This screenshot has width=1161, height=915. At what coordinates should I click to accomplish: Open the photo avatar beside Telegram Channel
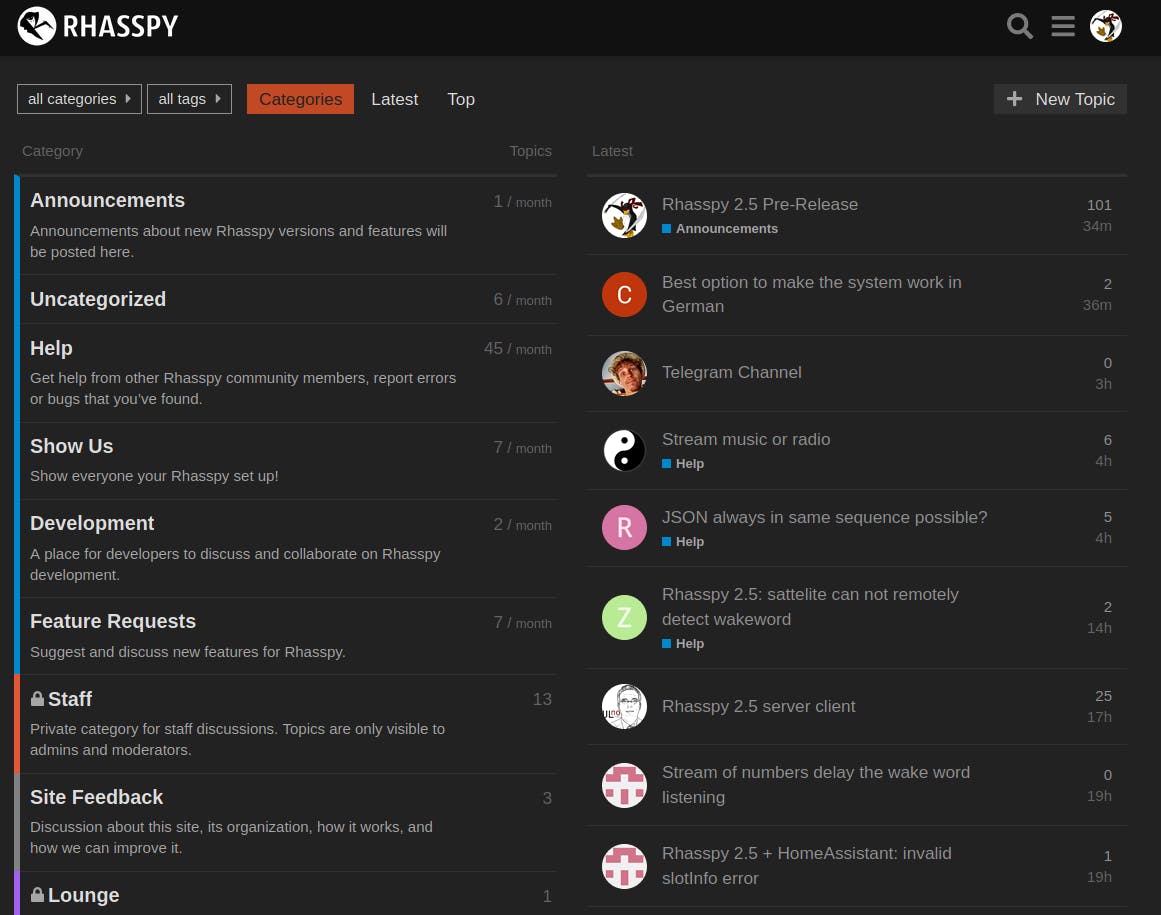[x=624, y=373]
